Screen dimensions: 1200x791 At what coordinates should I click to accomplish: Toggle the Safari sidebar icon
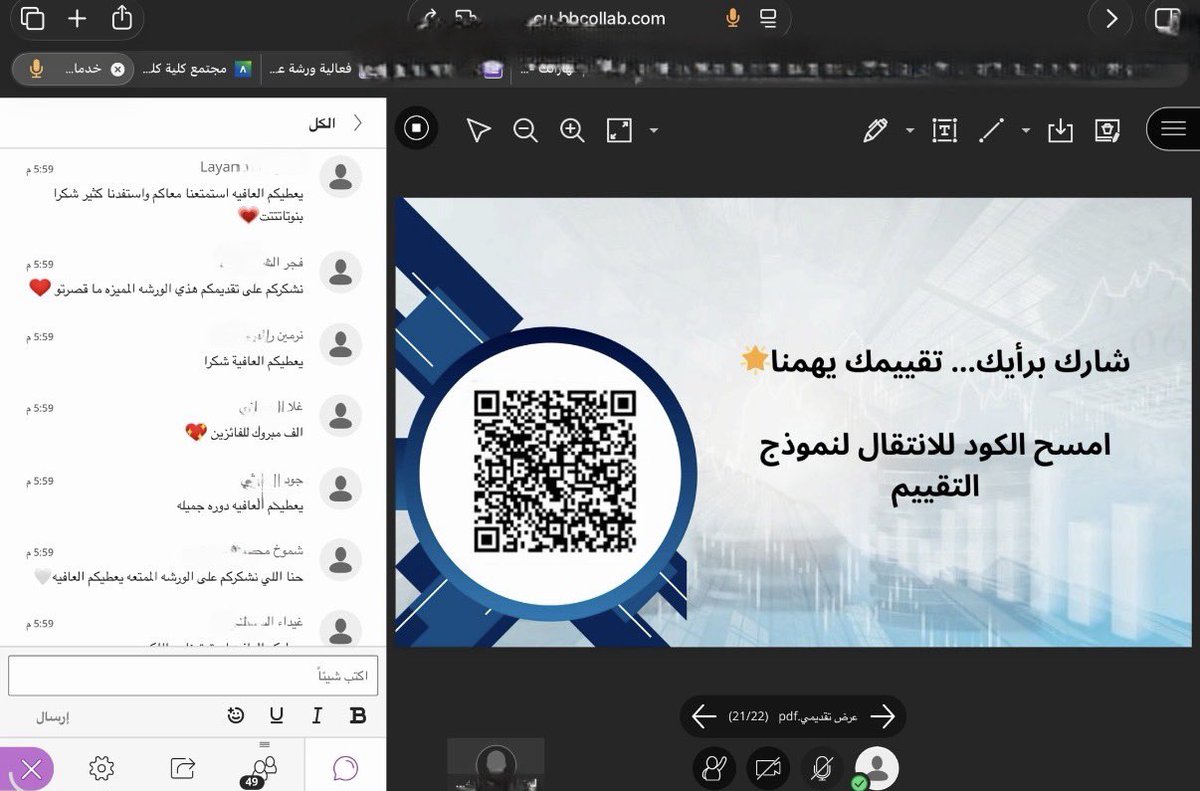(1166, 18)
